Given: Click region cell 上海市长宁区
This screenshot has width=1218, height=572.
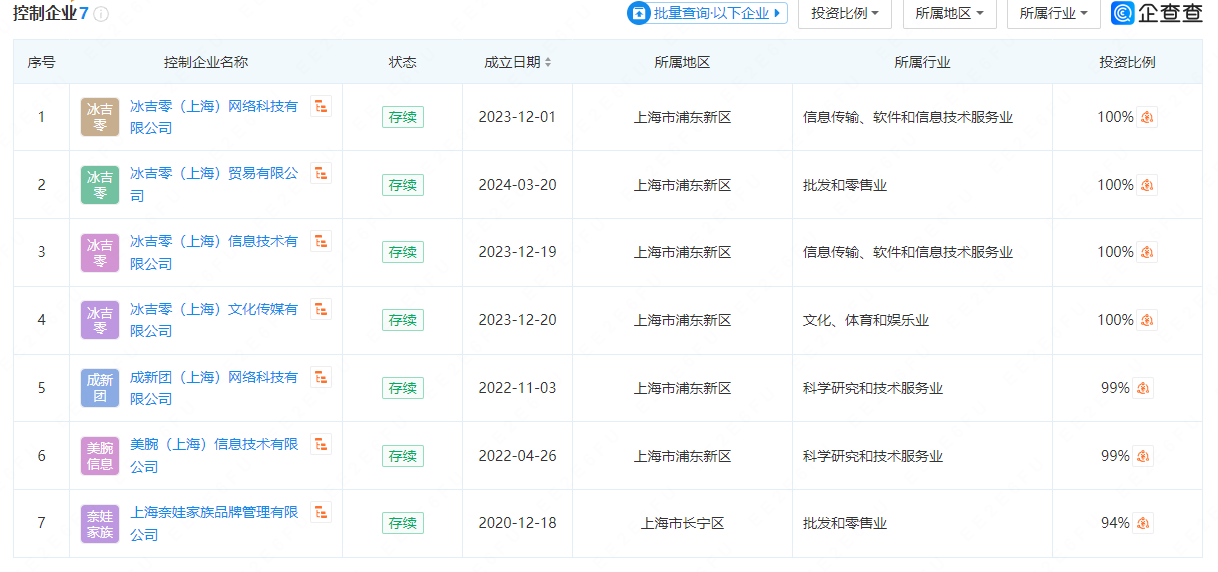Looking at the screenshot, I should pyautogui.click(x=682, y=523).
